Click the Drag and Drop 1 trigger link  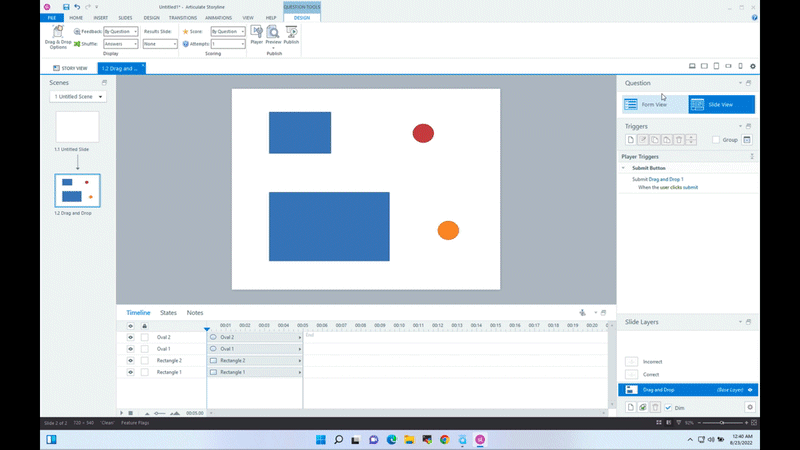(665, 179)
